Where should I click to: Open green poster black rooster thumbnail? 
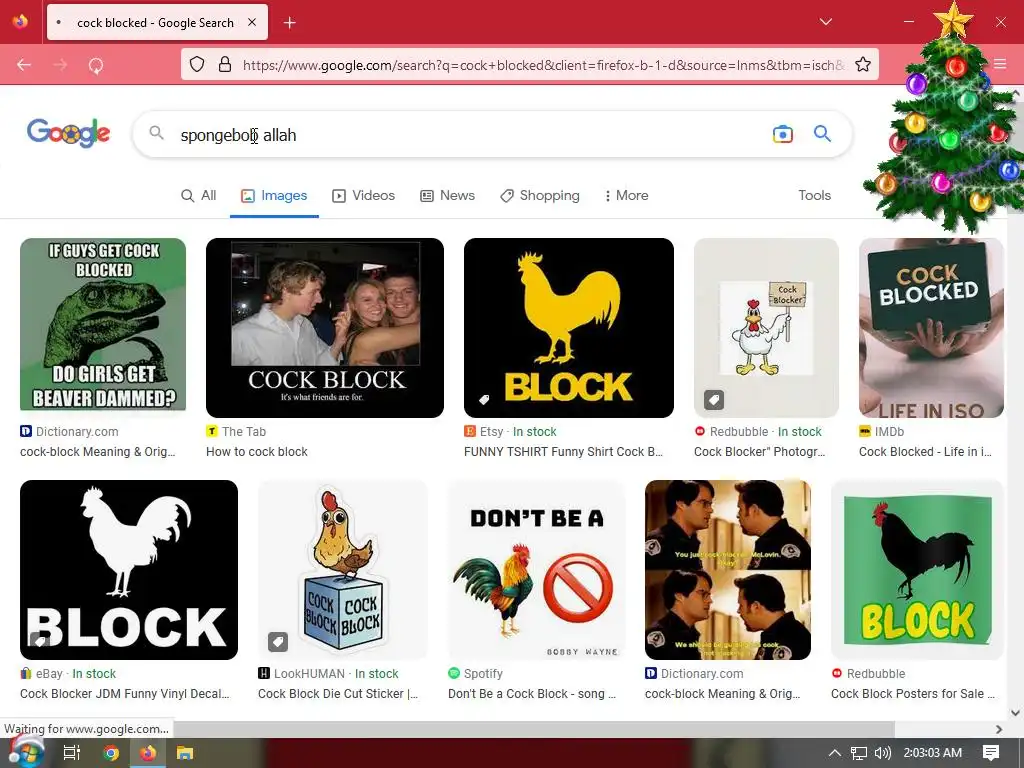pyautogui.click(x=917, y=569)
